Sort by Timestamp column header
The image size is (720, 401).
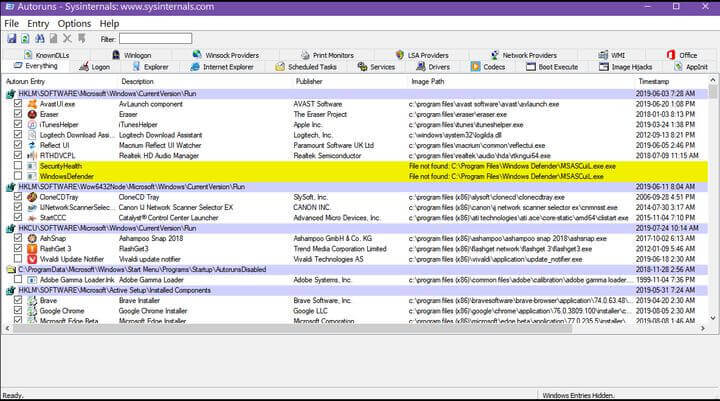[x=653, y=81]
